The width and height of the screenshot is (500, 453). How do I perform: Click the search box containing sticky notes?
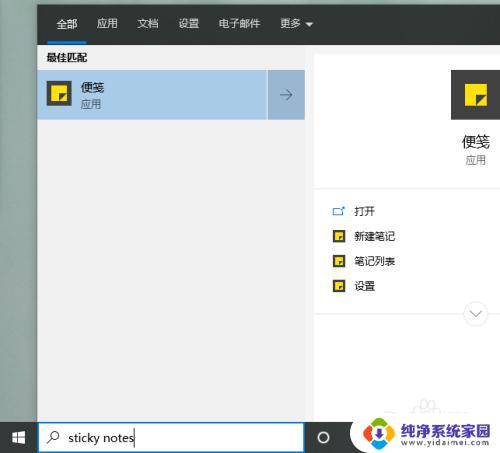[171, 437]
